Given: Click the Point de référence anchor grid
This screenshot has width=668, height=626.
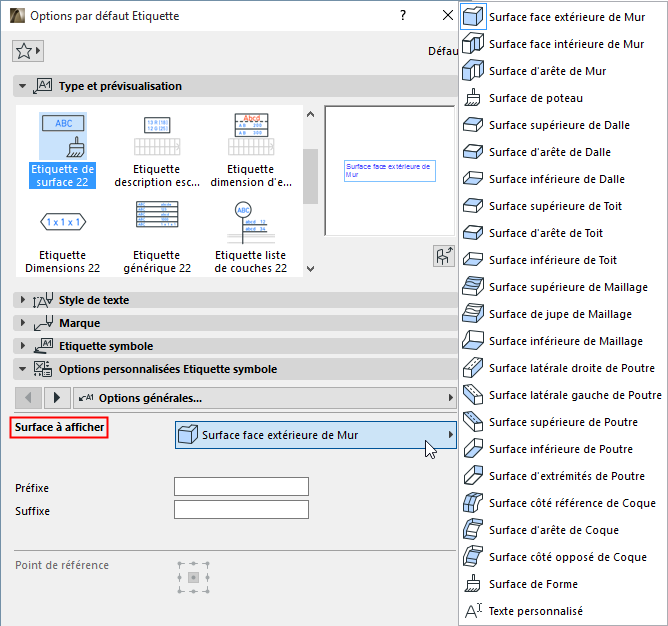Looking at the screenshot, I should coord(193,577).
